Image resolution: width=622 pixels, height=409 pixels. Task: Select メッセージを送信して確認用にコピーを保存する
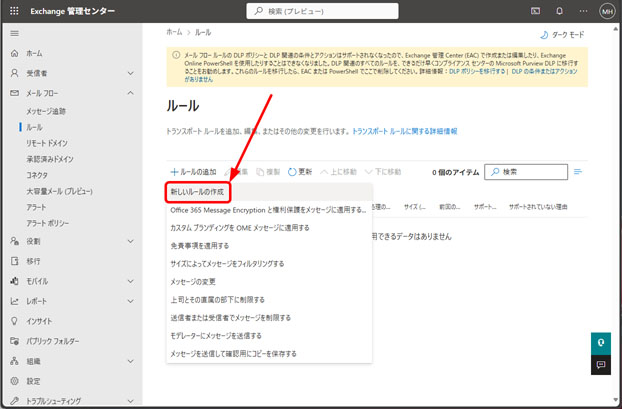coord(269,353)
